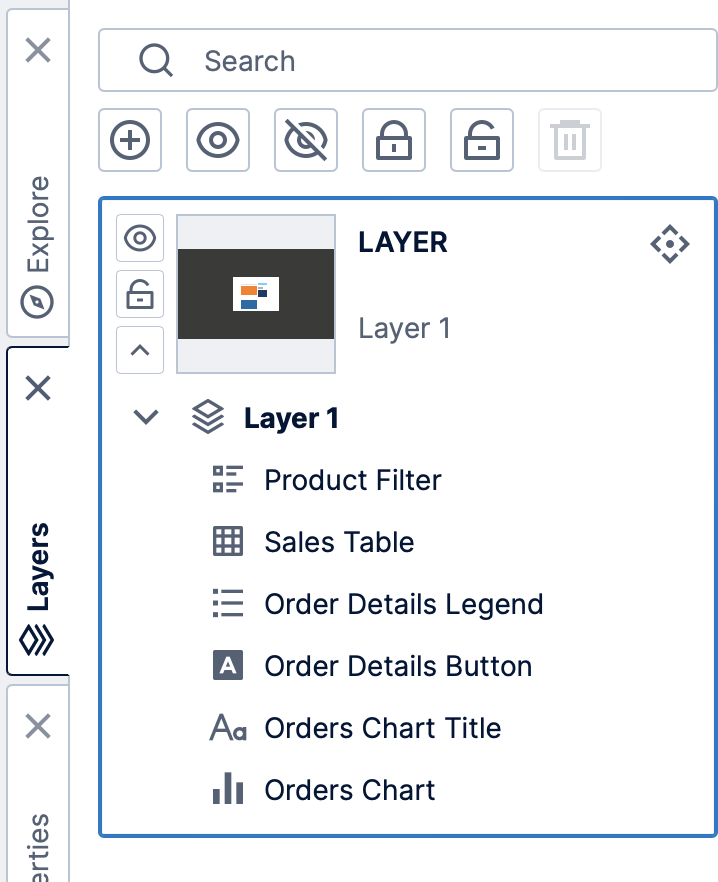Image resolution: width=718 pixels, height=882 pixels.
Task: Click the Layer 1 stacked layers icon
Action: pos(207,417)
